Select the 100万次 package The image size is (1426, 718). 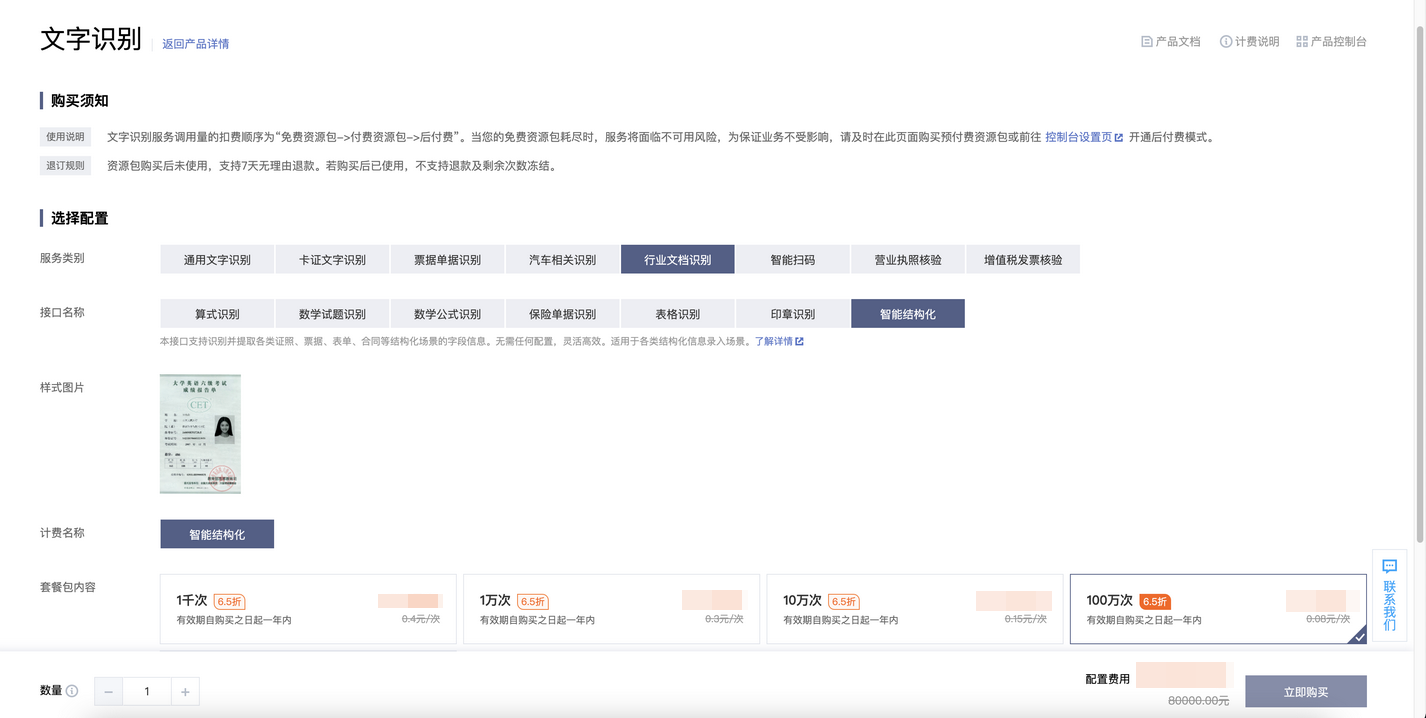tap(1218, 609)
